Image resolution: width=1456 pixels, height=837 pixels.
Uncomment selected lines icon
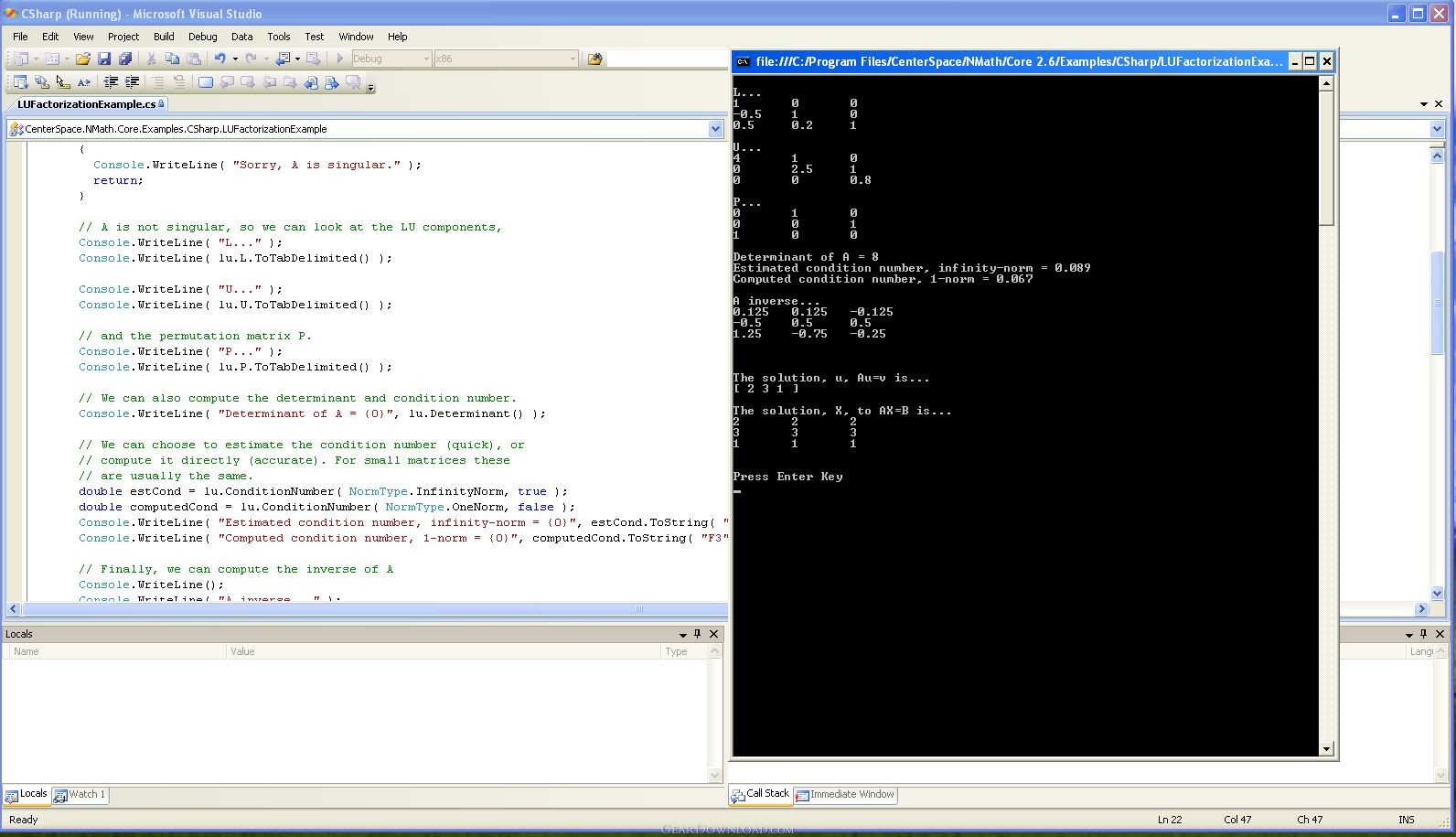(179, 82)
